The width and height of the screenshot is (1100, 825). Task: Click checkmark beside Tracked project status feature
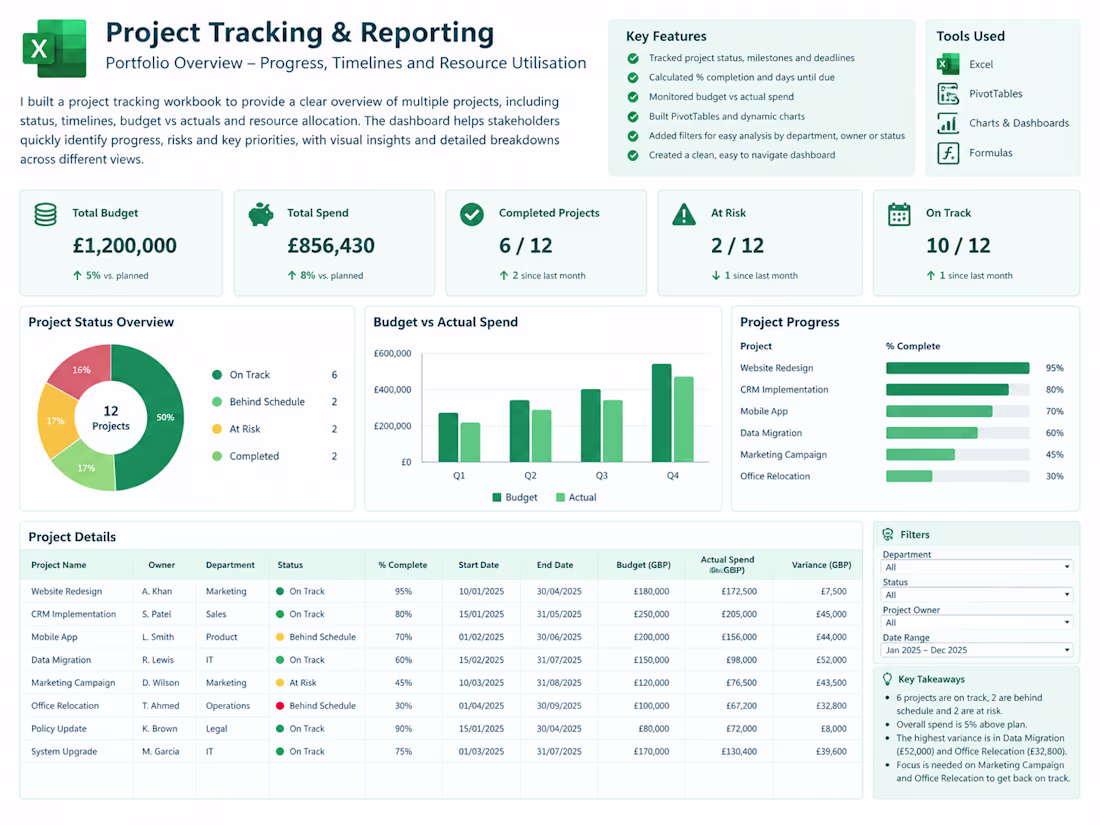click(633, 58)
